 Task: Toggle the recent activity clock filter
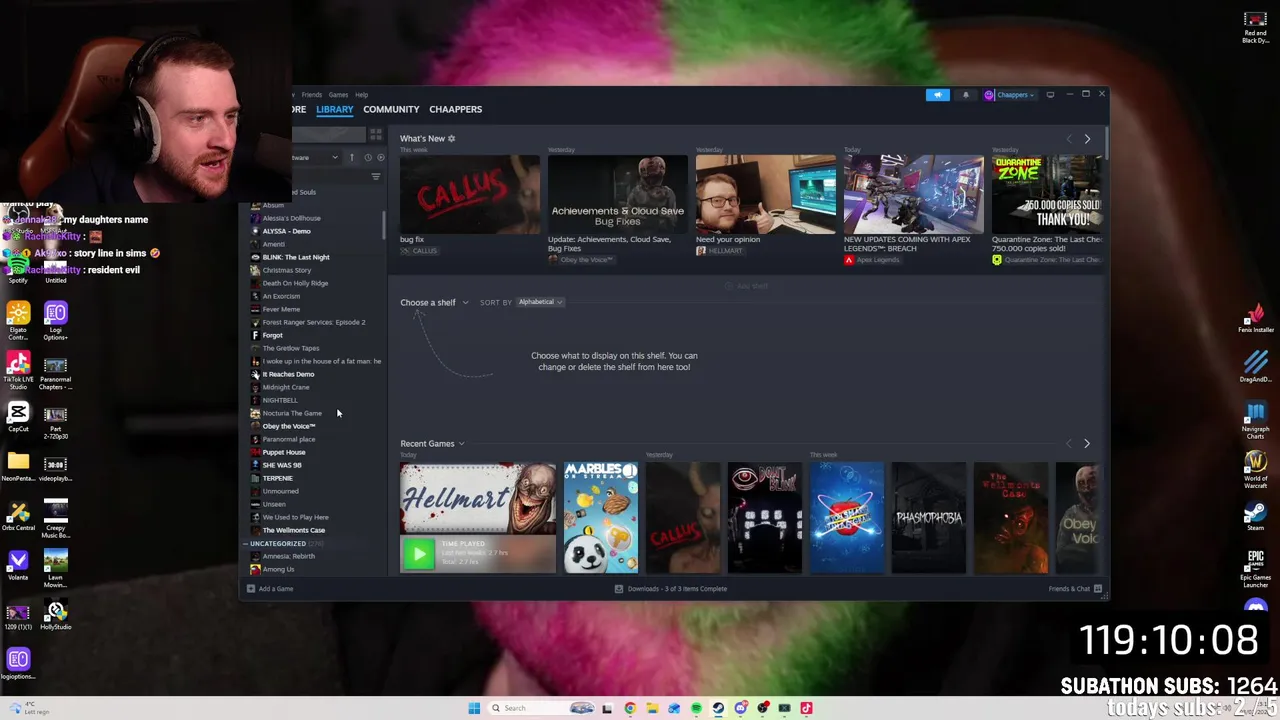click(367, 157)
